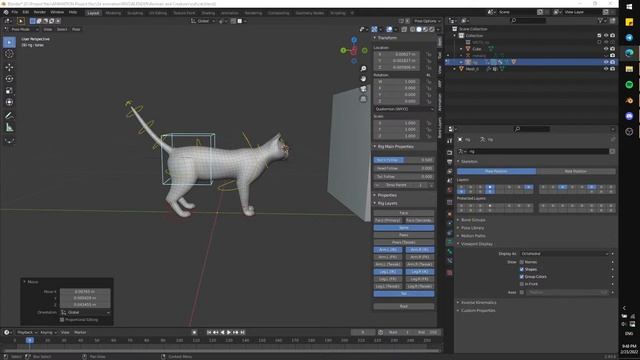Open the Display As dropdown

click(x=564, y=254)
